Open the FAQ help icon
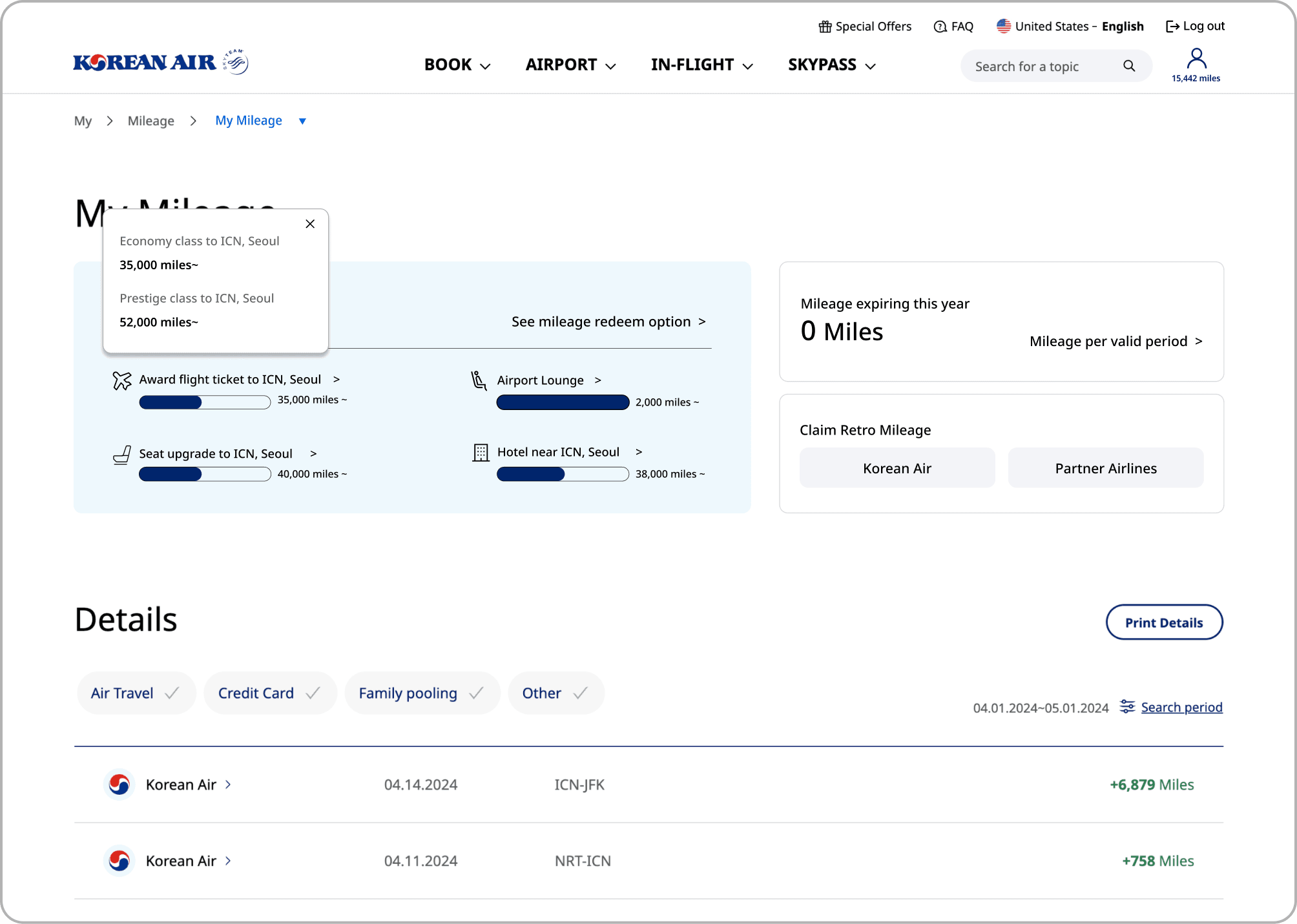The width and height of the screenshot is (1297, 924). tap(940, 26)
